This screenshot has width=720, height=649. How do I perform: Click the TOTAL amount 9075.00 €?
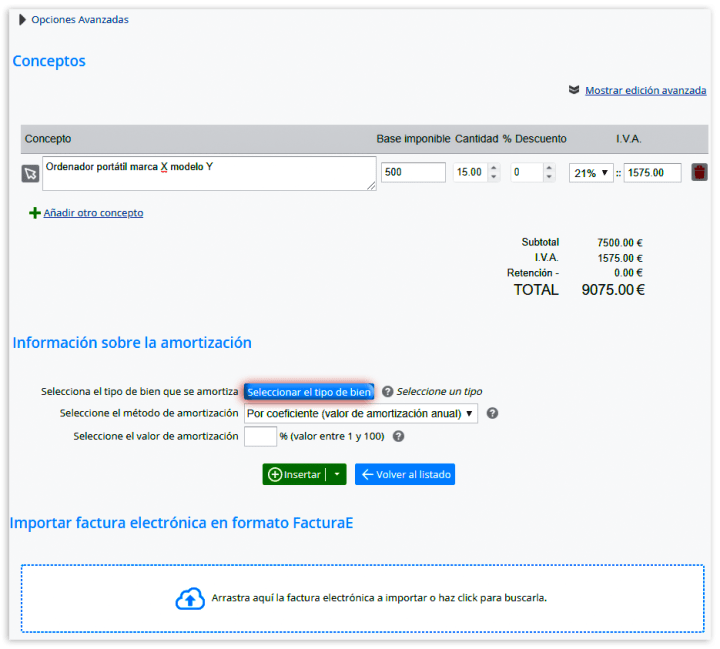[x=613, y=290]
